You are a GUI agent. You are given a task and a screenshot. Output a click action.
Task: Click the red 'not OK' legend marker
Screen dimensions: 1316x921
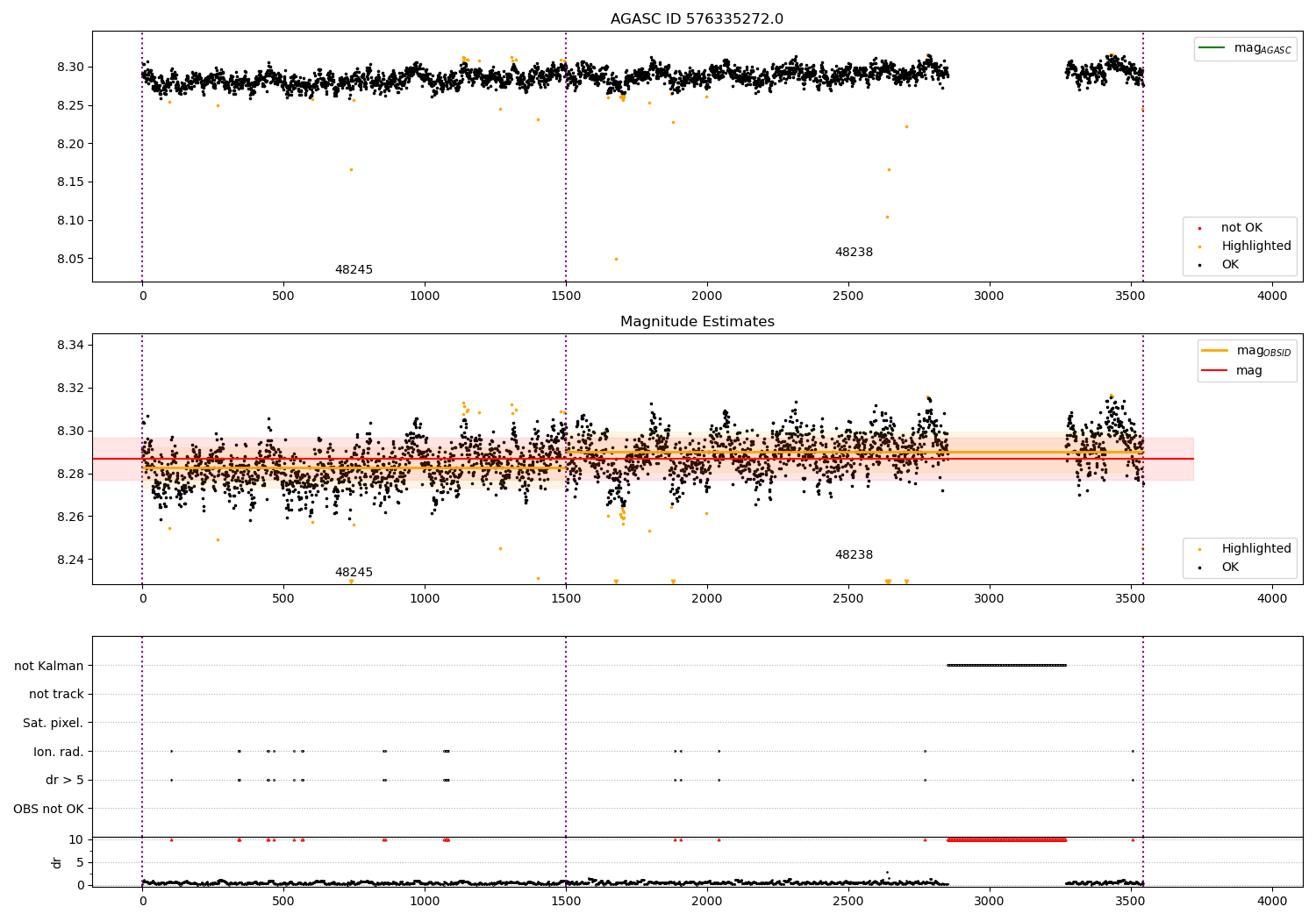pyautogui.click(x=1199, y=228)
